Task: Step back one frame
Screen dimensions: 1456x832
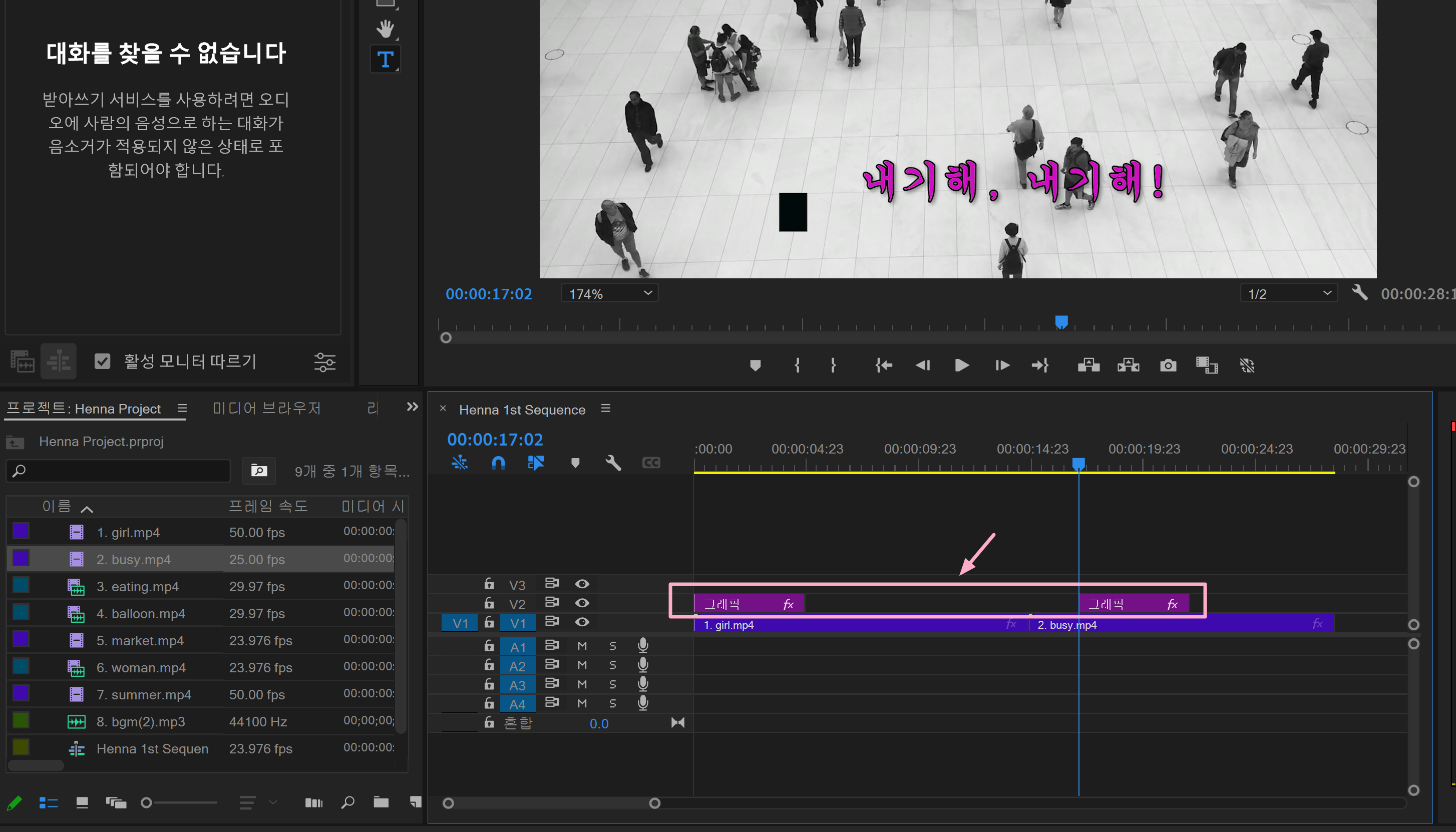Action: [922, 365]
